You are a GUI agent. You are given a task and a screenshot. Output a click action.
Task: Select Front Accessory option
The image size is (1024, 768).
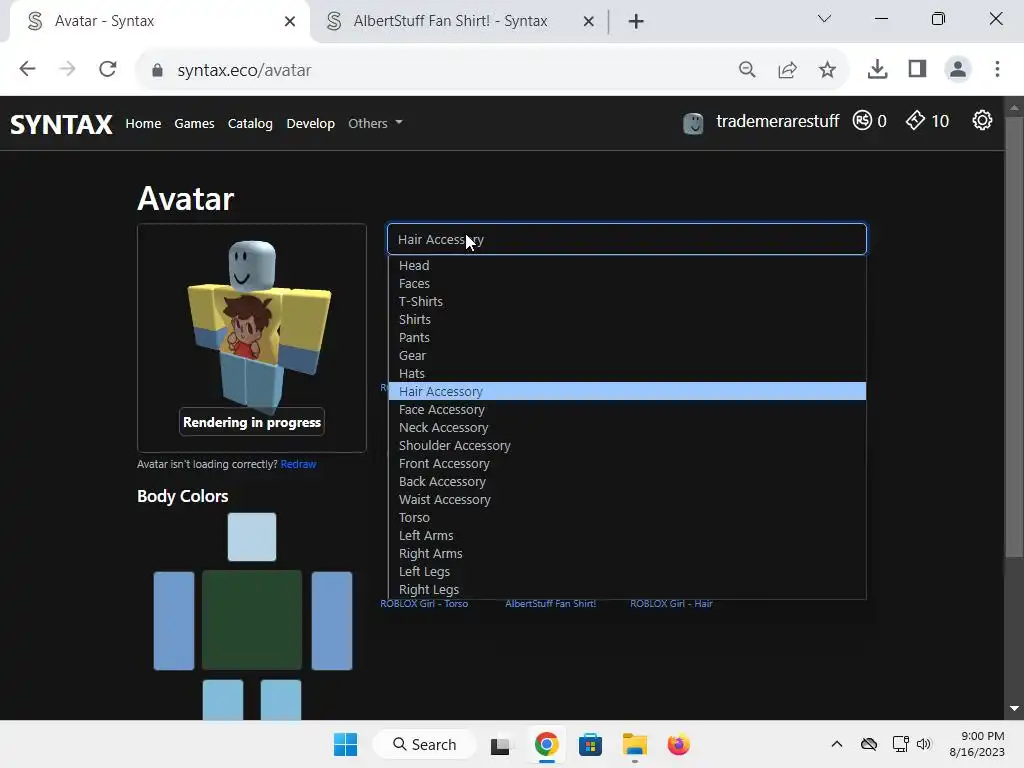click(627, 464)
